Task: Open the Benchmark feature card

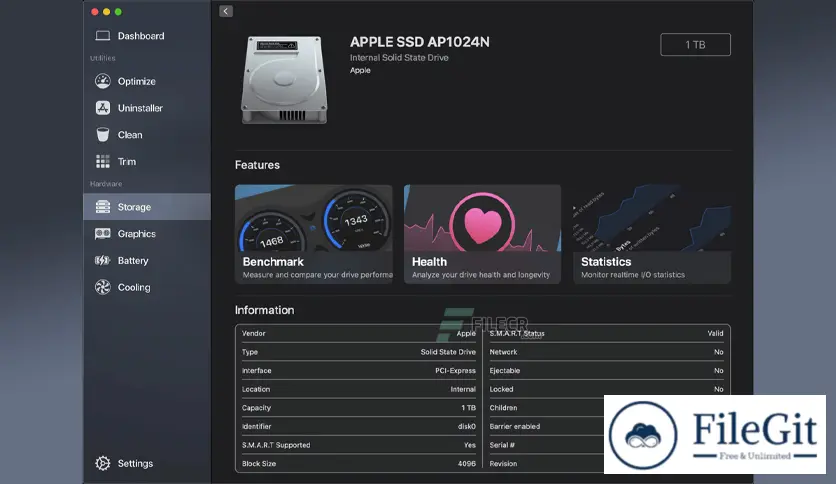Action: click(x=314, y=234)
